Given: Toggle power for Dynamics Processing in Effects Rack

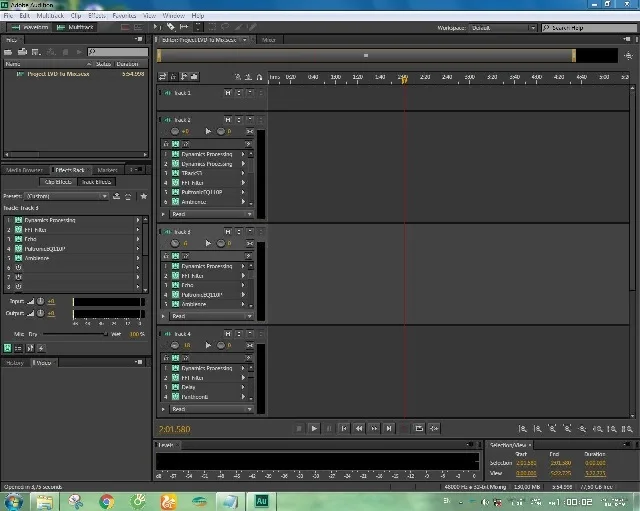Looking at the screenshot, I should [18, 220].
